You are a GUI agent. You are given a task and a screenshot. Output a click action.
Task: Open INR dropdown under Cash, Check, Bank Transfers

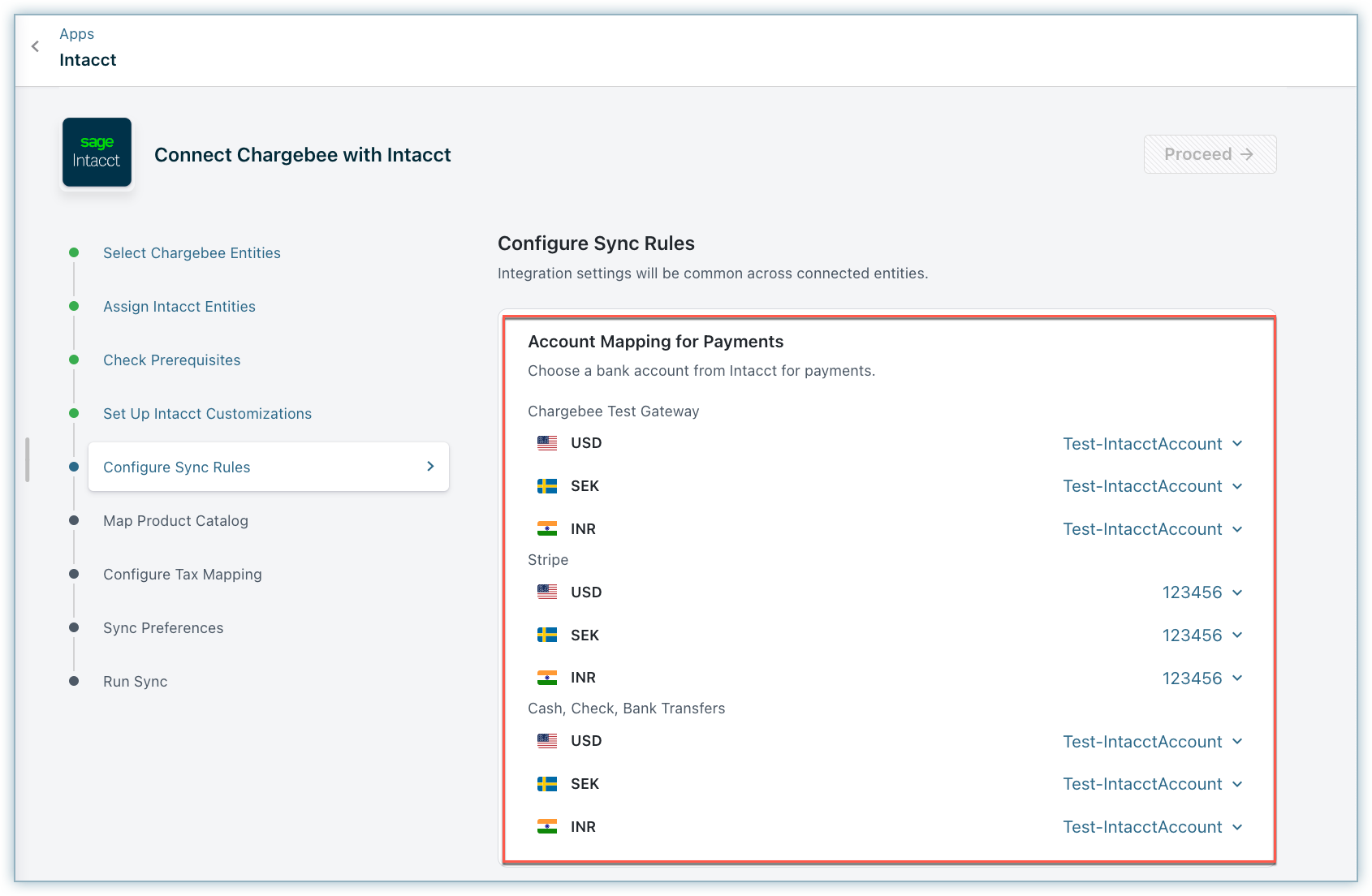tap(1152, 827)
